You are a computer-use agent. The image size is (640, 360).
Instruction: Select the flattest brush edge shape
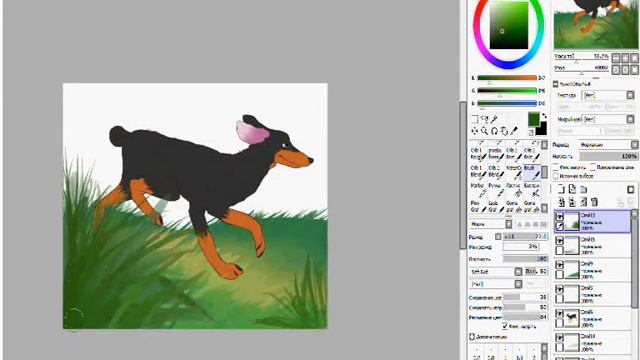[x=544, y=224]
